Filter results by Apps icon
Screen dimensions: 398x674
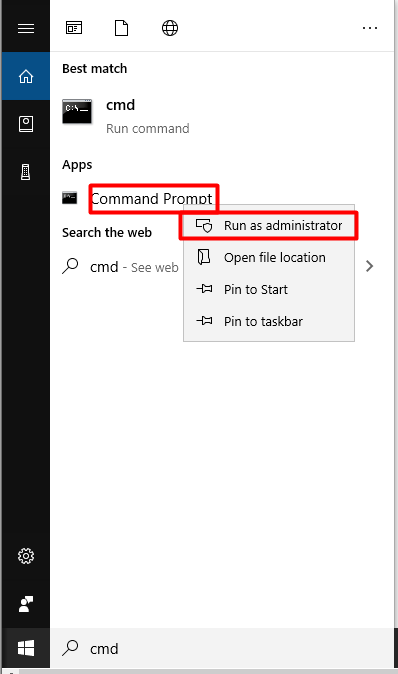[x=74, y=28]
